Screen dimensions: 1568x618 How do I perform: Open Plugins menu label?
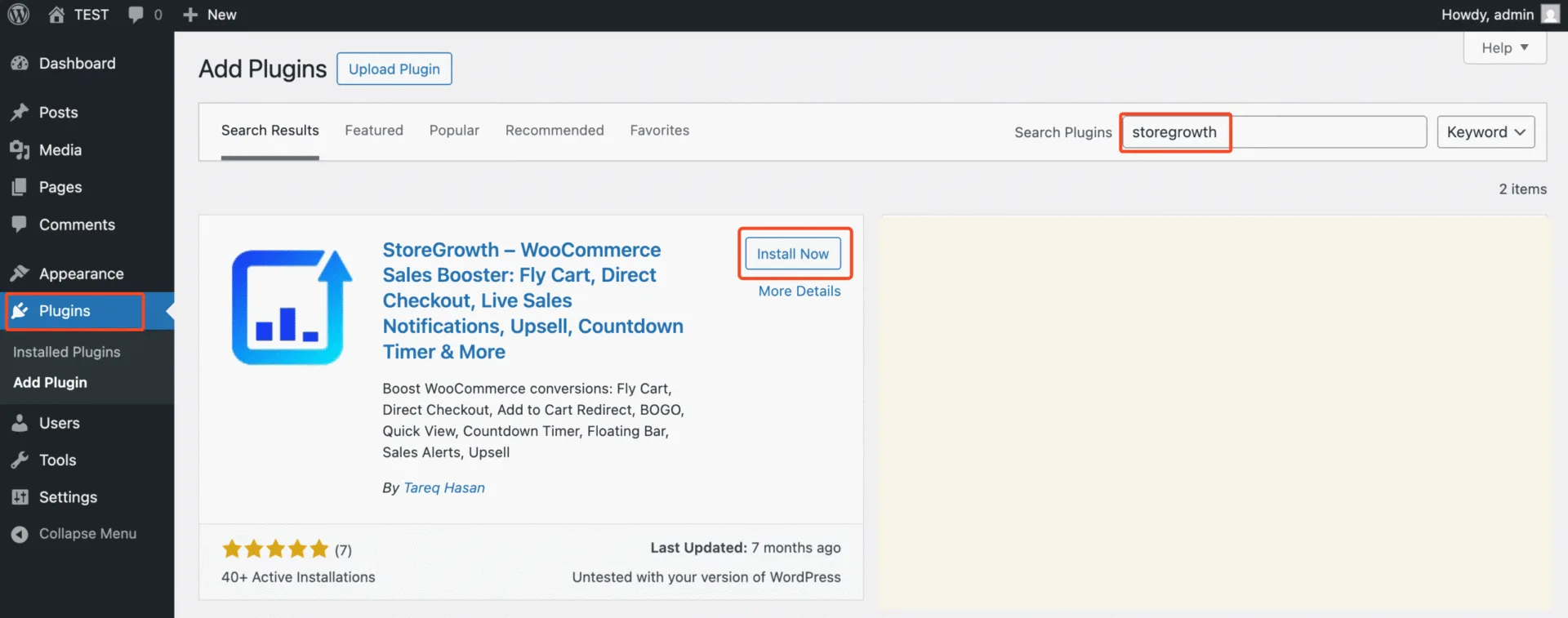point(65,311)
